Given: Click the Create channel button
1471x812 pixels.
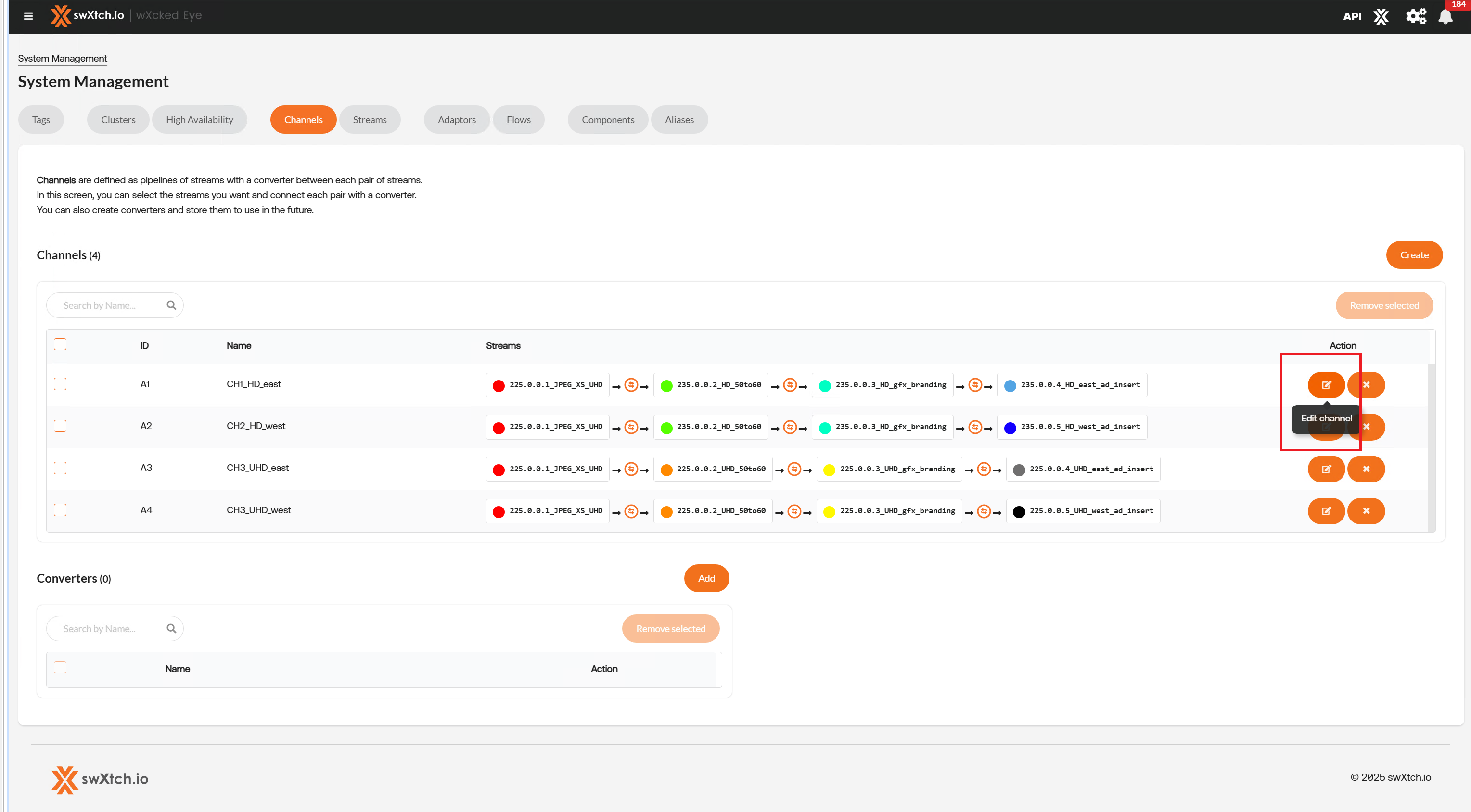Looking at the screenshot, I should coord(1414,255).
